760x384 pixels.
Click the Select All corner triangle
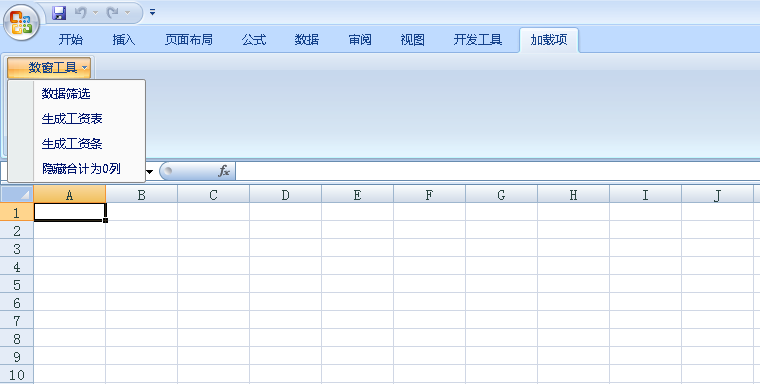pyautogui.click(x=17, y=194)
